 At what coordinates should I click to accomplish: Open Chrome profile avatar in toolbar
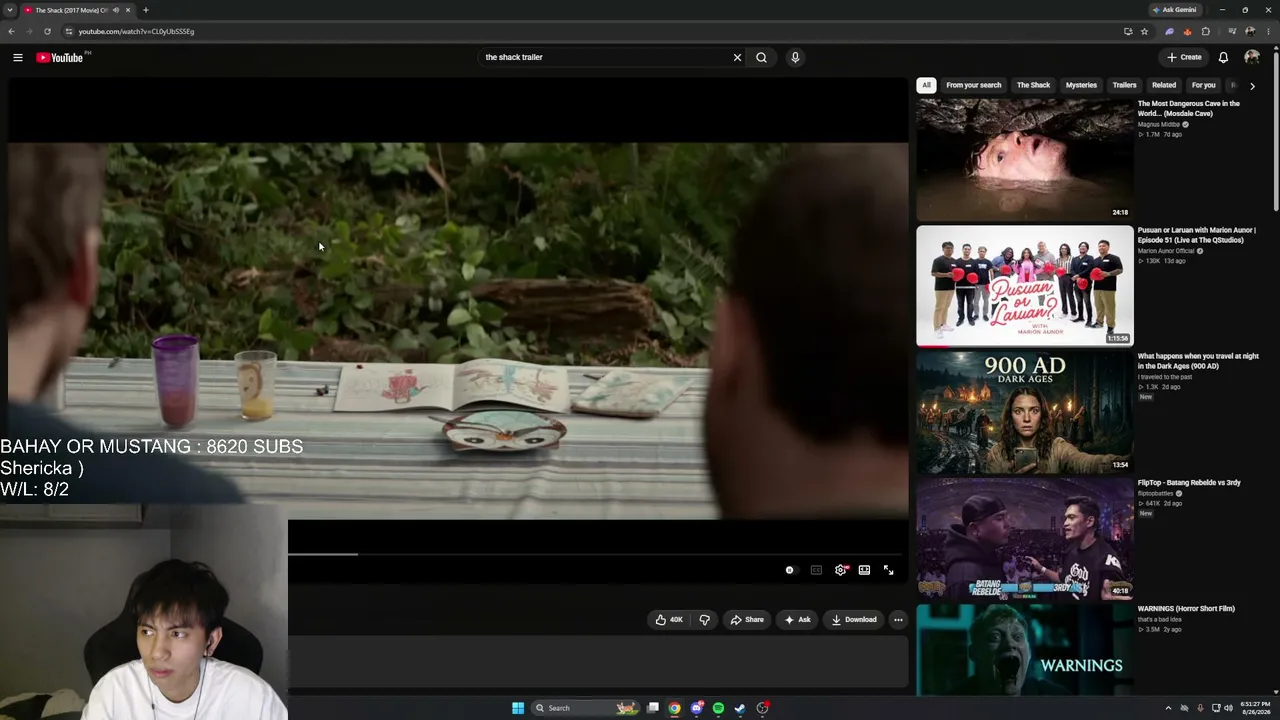(x=1250, y=31)
